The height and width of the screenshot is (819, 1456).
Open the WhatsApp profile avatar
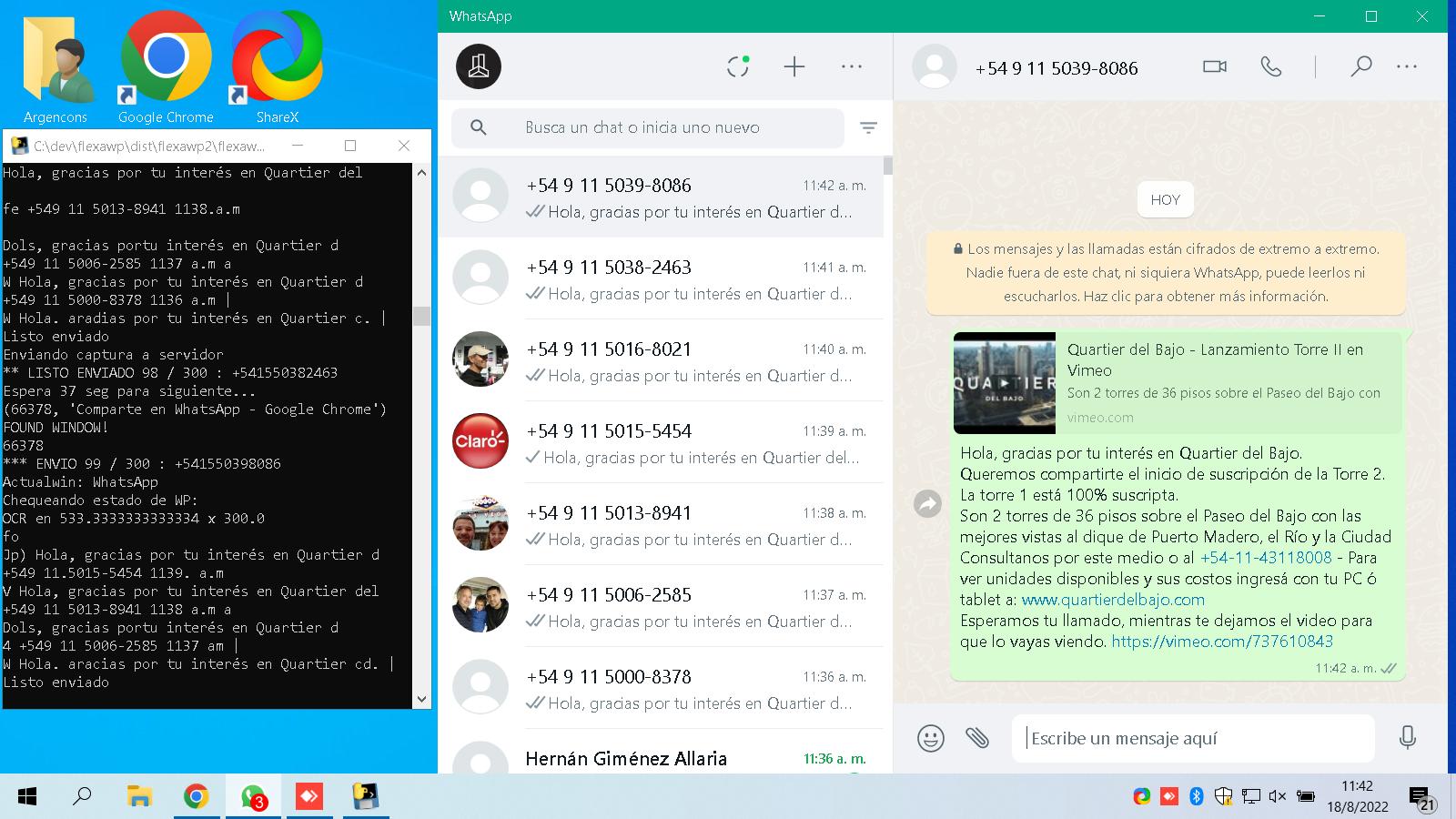point(479,66)
